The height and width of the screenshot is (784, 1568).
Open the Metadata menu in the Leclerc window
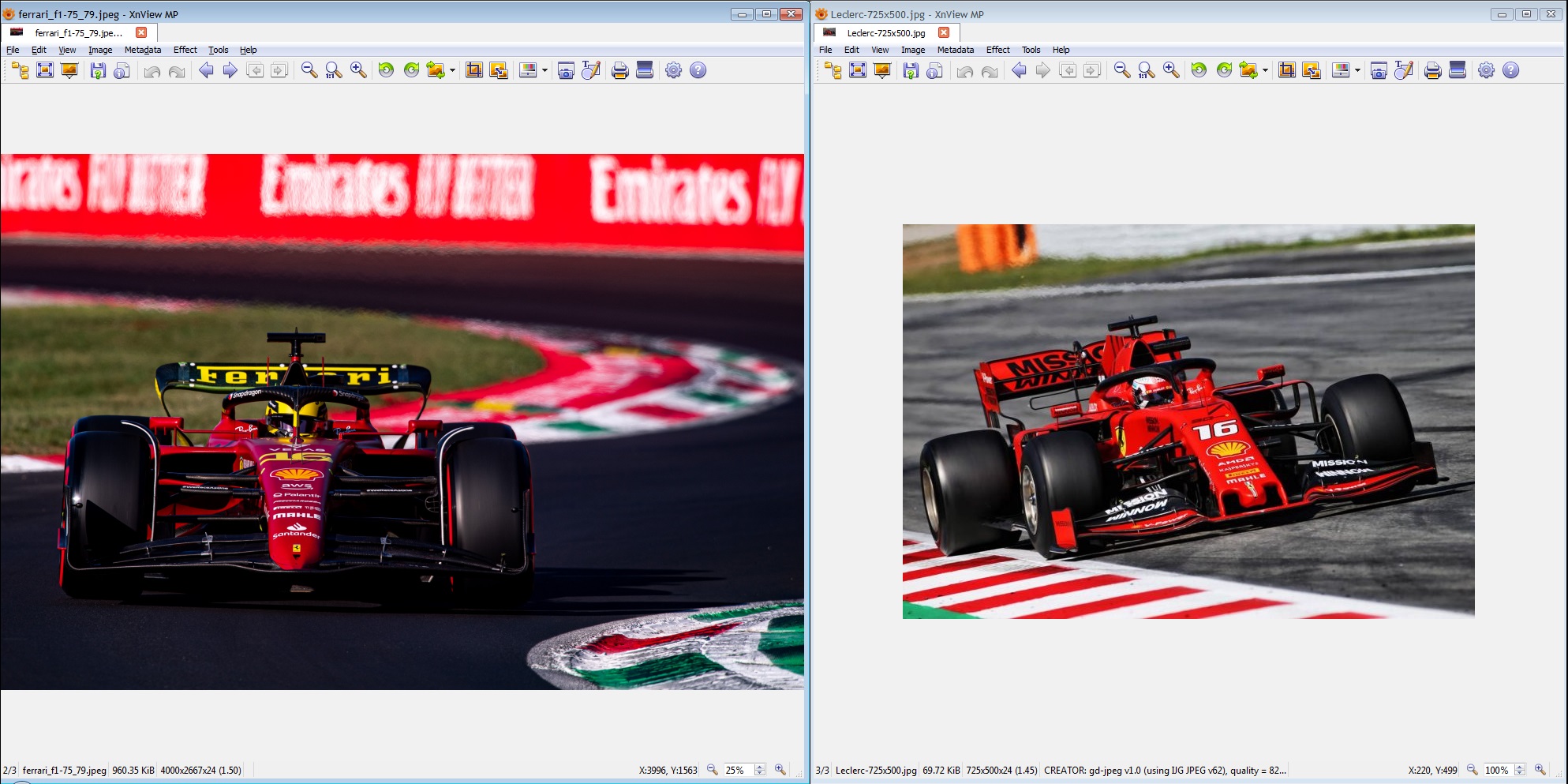tap(955, 50)
